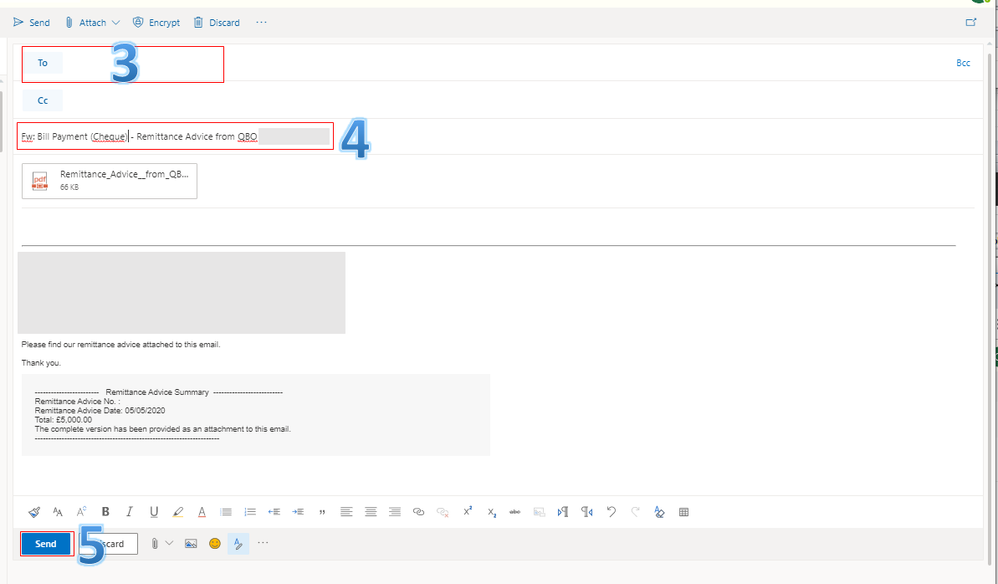Image resolution: width=998 pixels, height=584 pixels.
Task: Insert a numbered list
Action: click(250, 511)
